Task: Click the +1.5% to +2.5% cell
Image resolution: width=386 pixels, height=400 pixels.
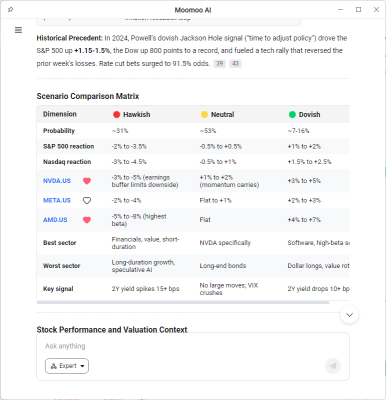Action: point(309,162)
